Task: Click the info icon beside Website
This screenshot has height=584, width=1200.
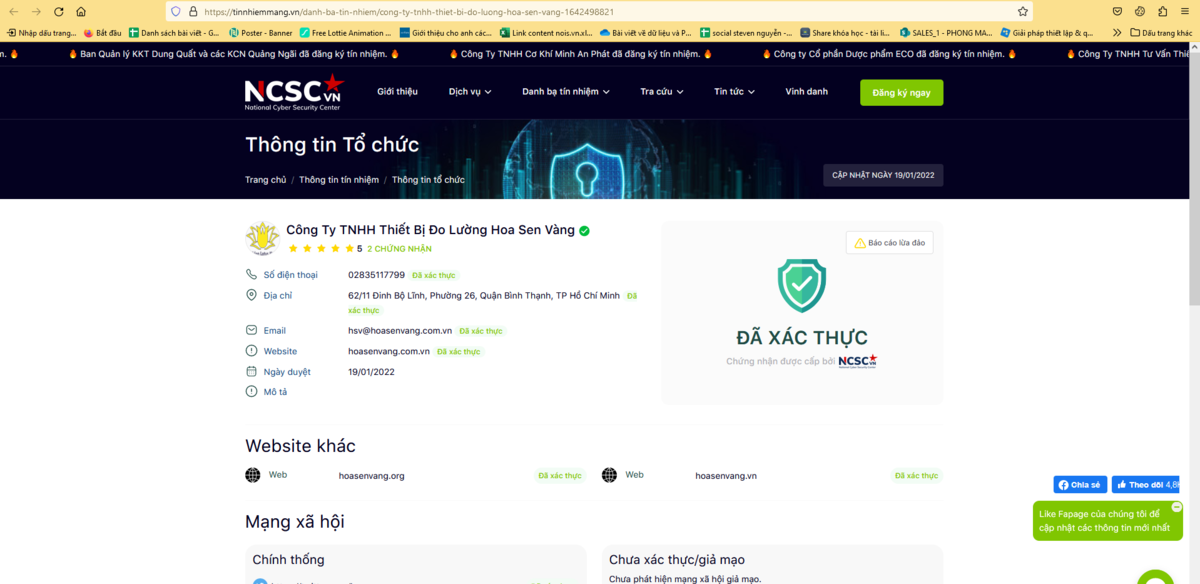Action: 252,351
